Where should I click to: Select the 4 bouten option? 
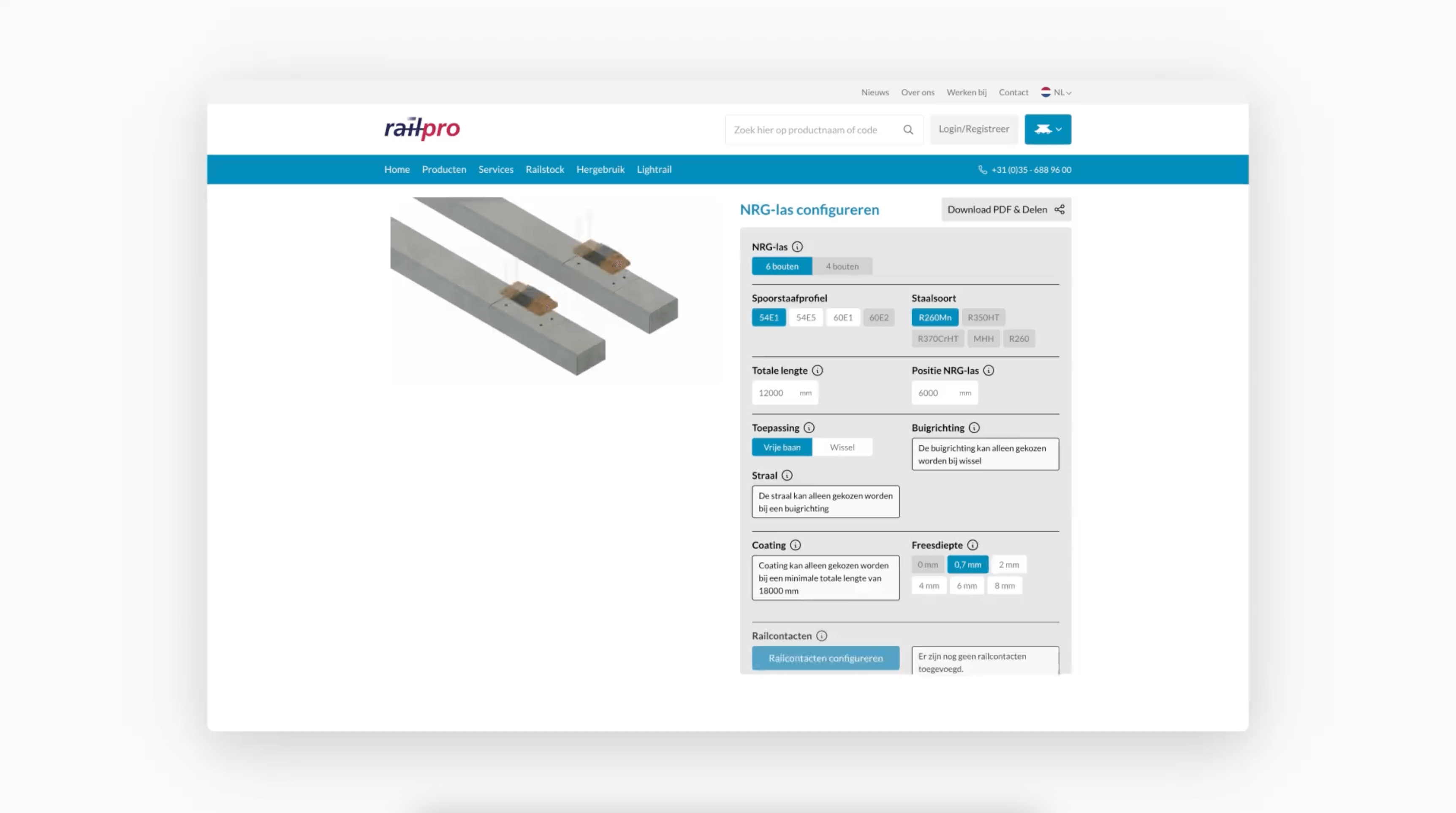842,266
